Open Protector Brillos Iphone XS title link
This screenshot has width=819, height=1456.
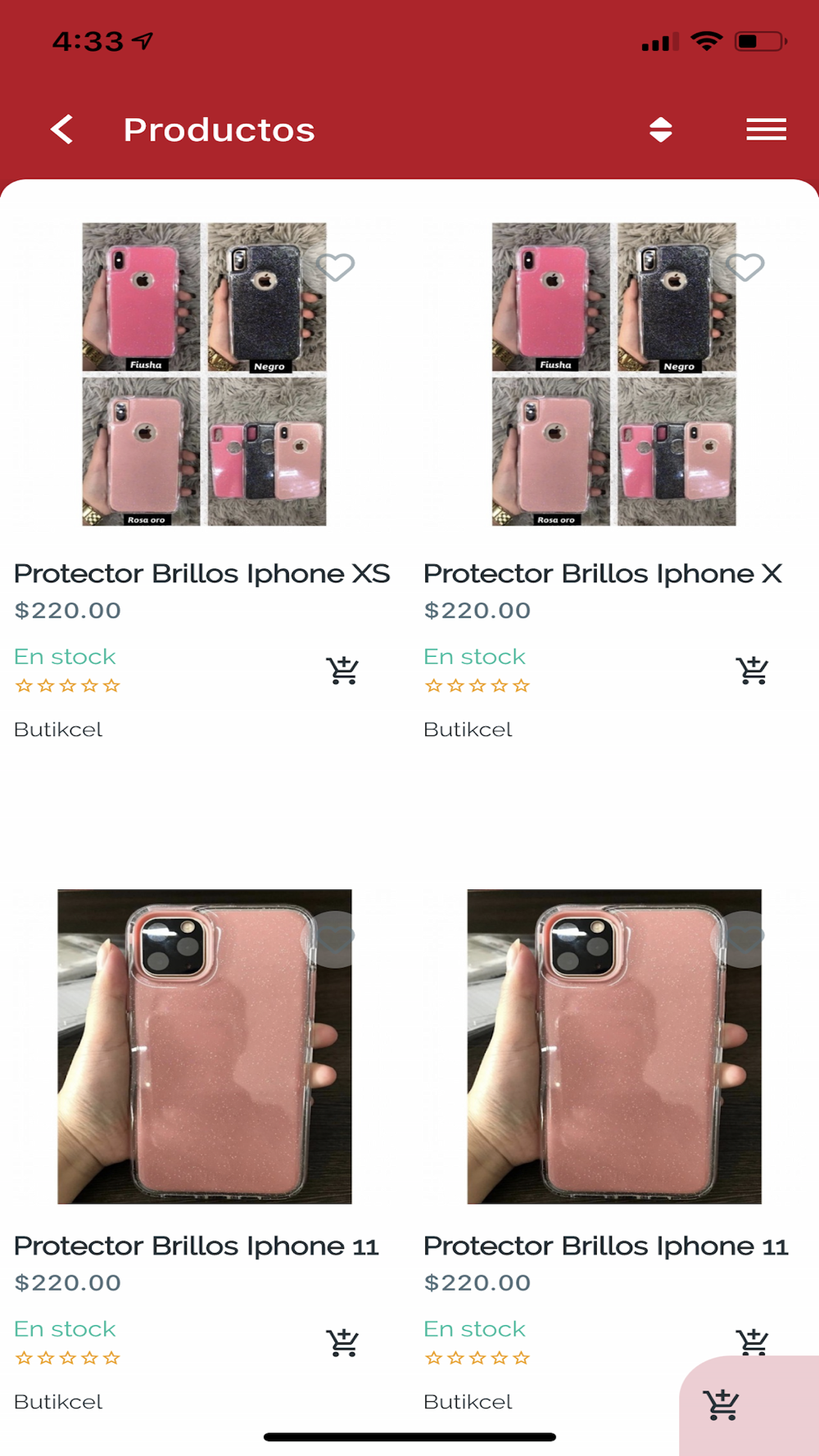[x=202, y=574]
